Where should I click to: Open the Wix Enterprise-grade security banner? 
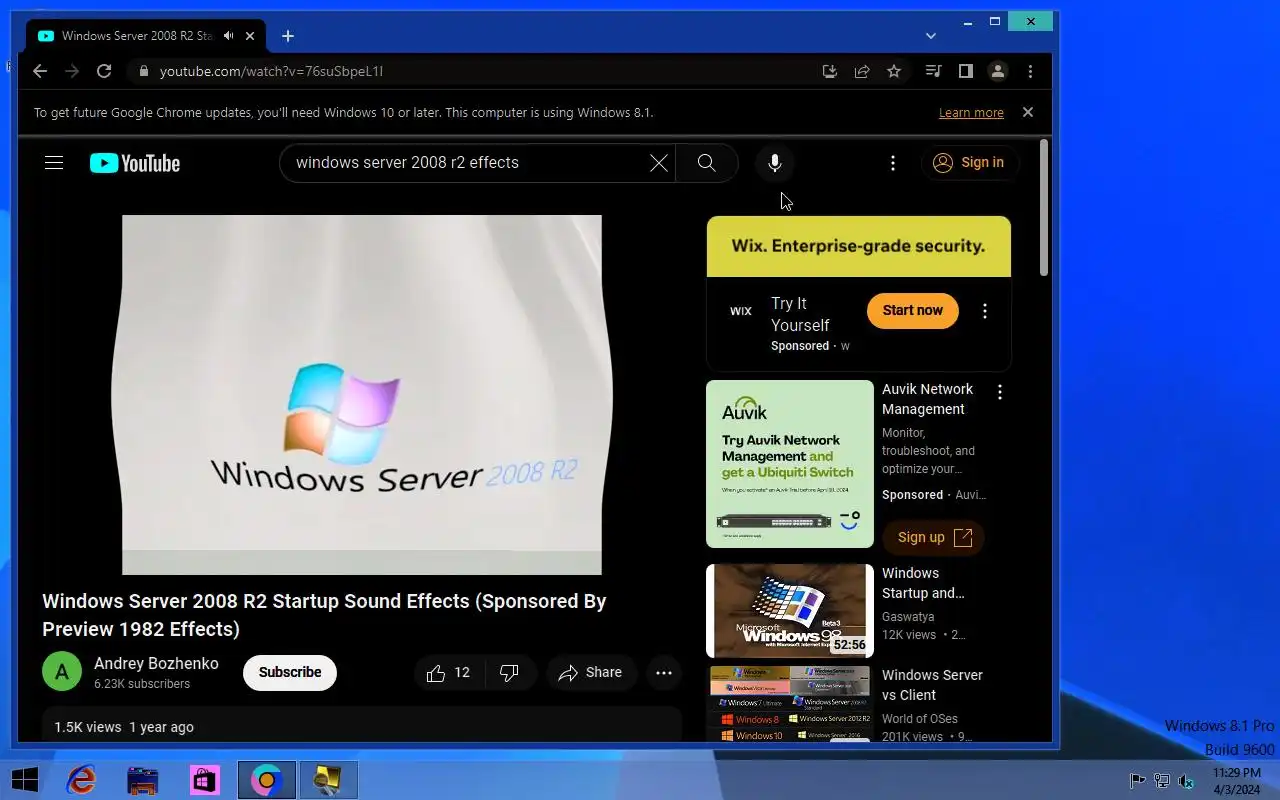(x=858, y=246)
